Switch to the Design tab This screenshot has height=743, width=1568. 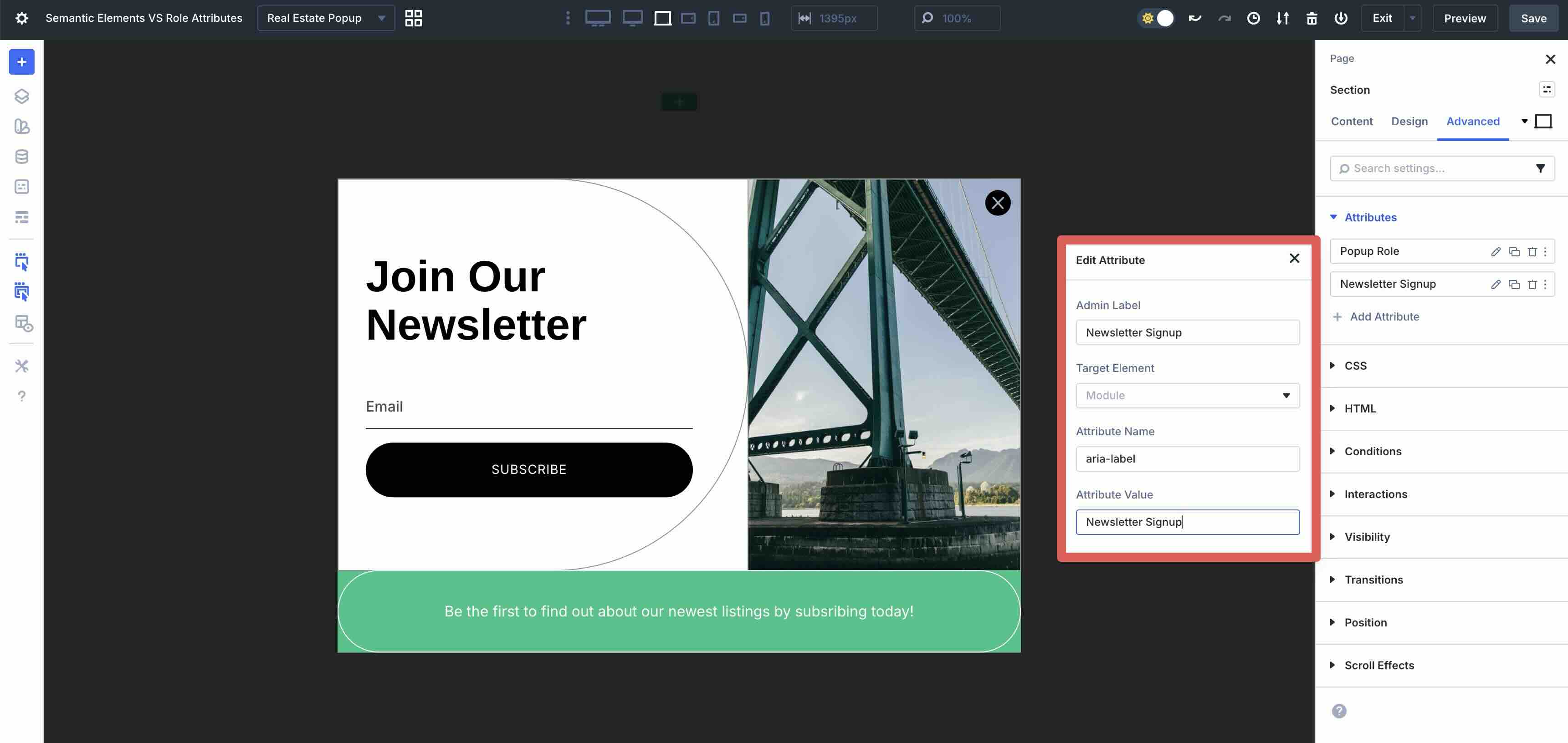1409,121
